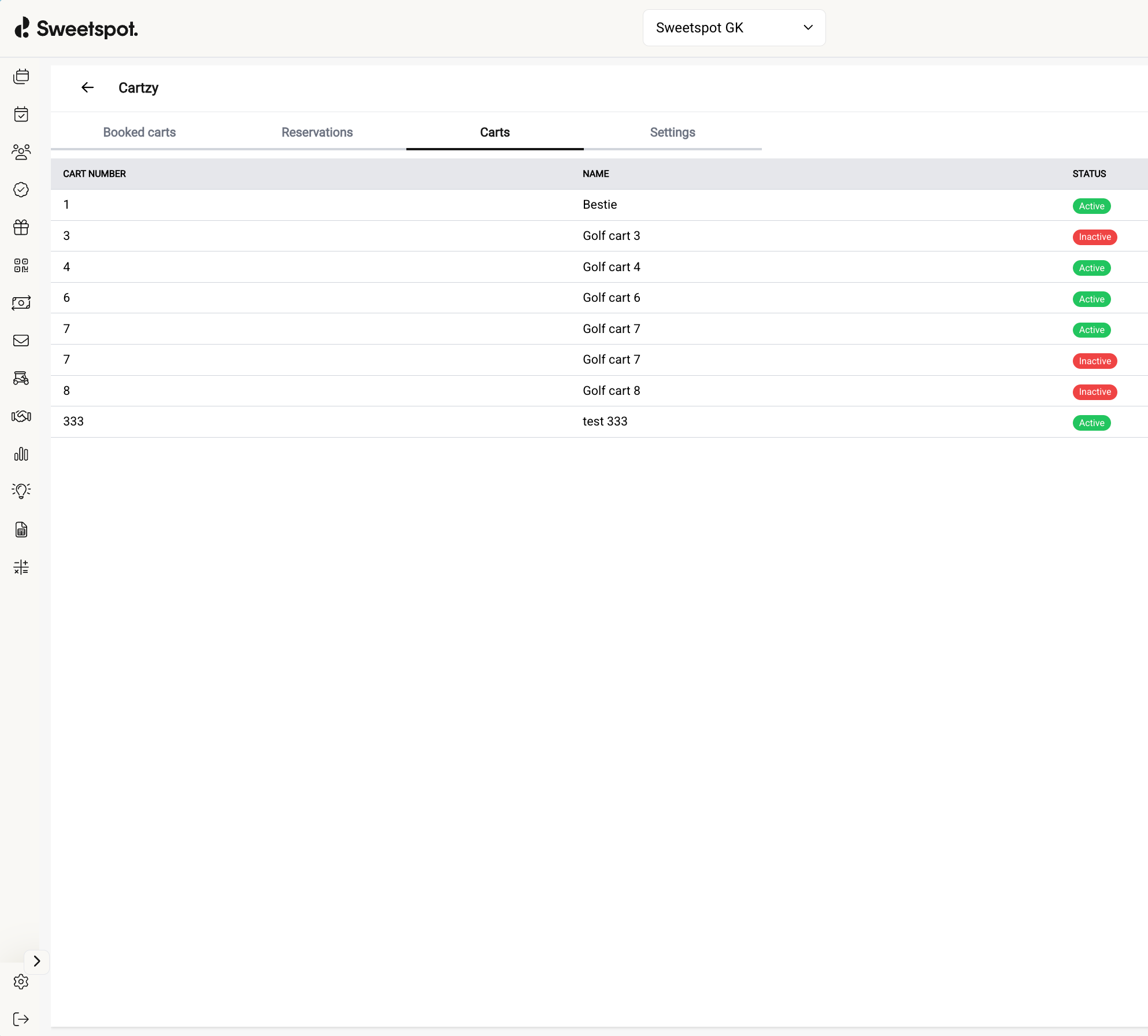Open the Reservations tab

point(317,132)
